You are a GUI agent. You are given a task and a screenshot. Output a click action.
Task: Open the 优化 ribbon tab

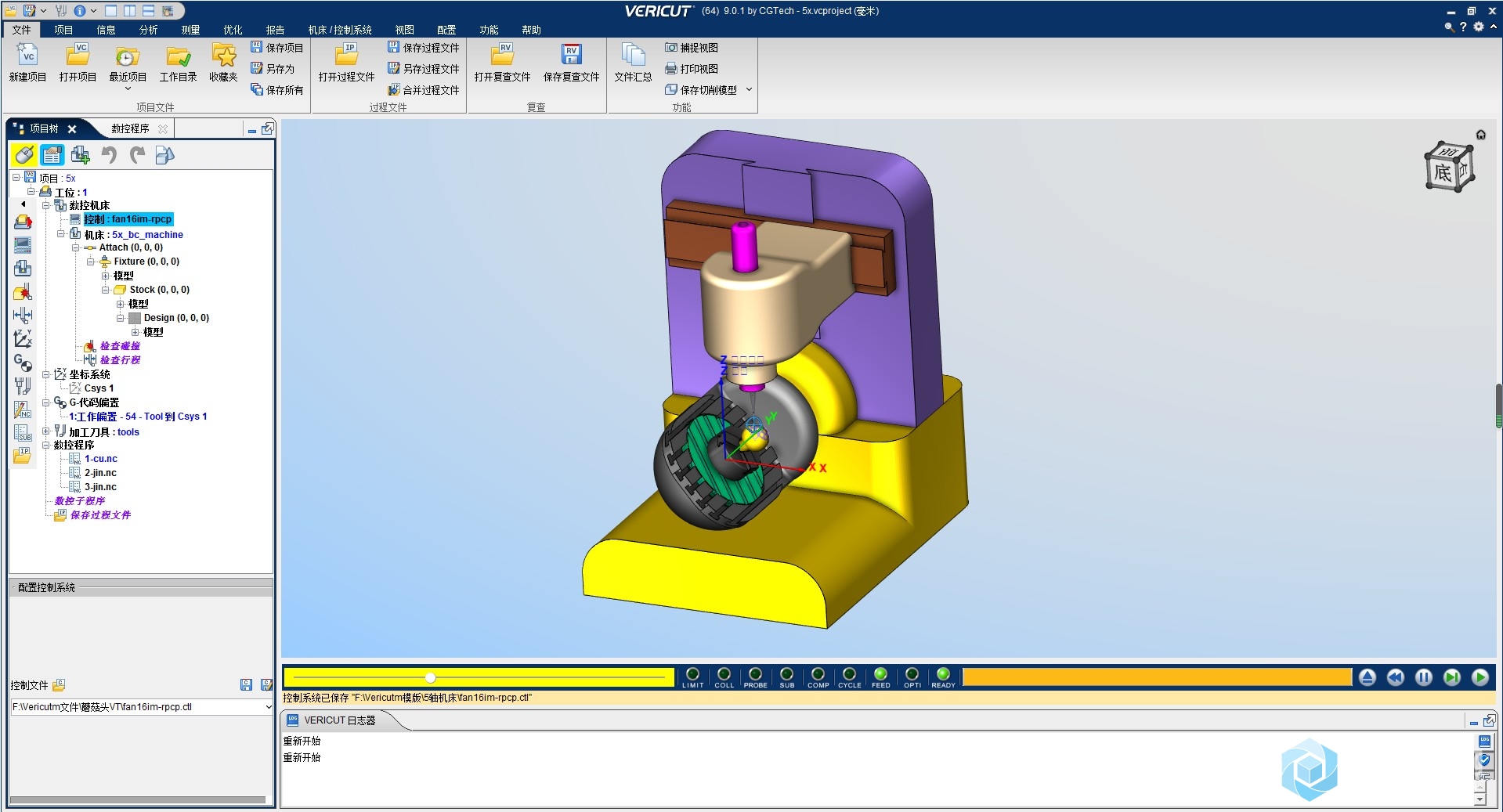(x=233, y=30)
